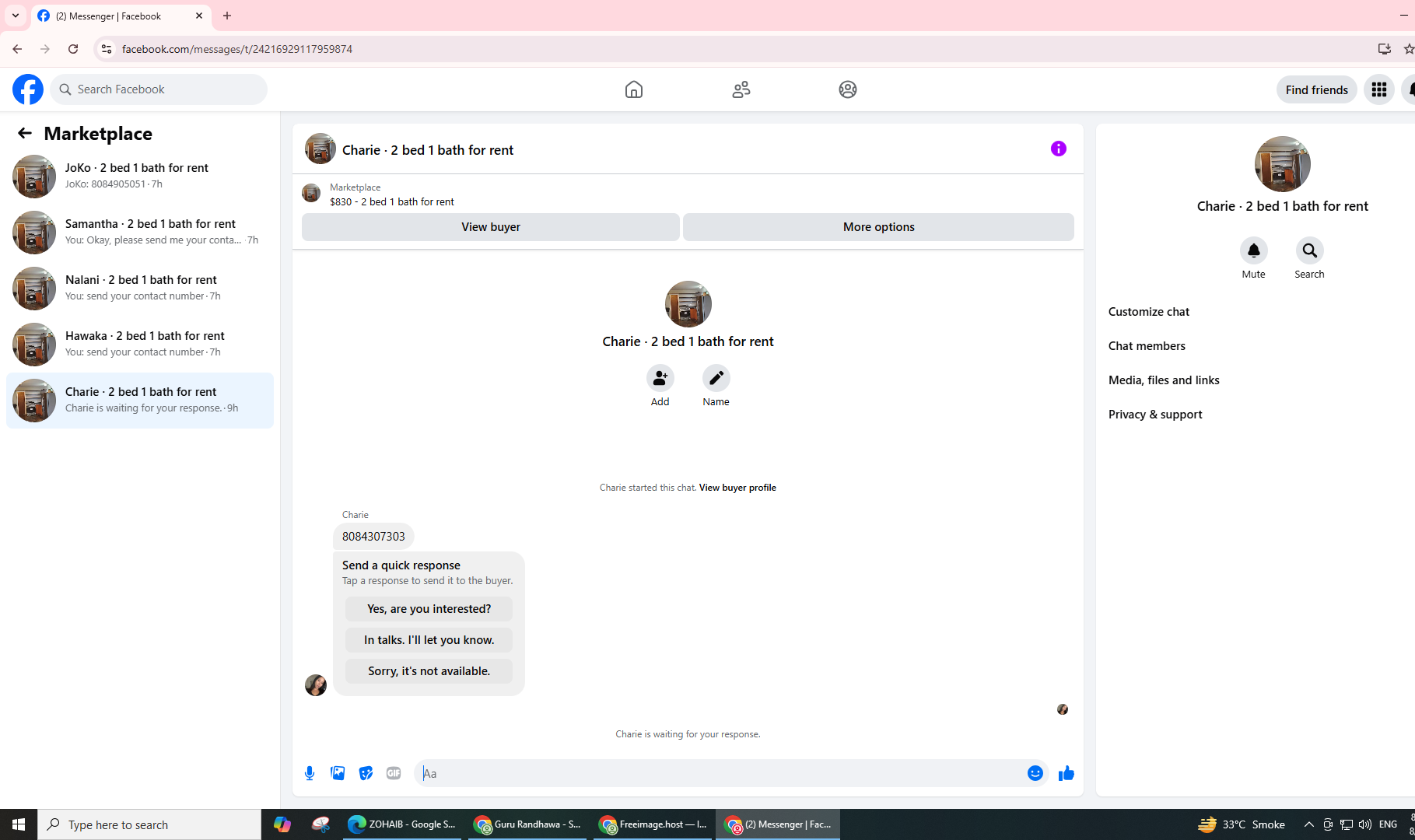Choose a sticker for the message

point(366,773)
